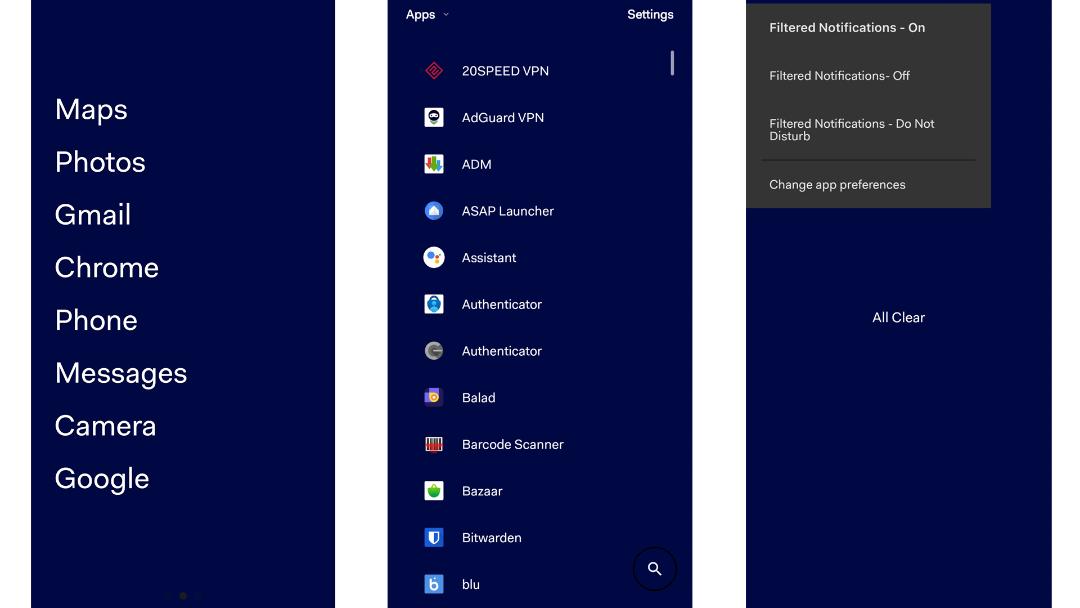
Task: Select the Assistant list entry text
Action: point(489,258)
